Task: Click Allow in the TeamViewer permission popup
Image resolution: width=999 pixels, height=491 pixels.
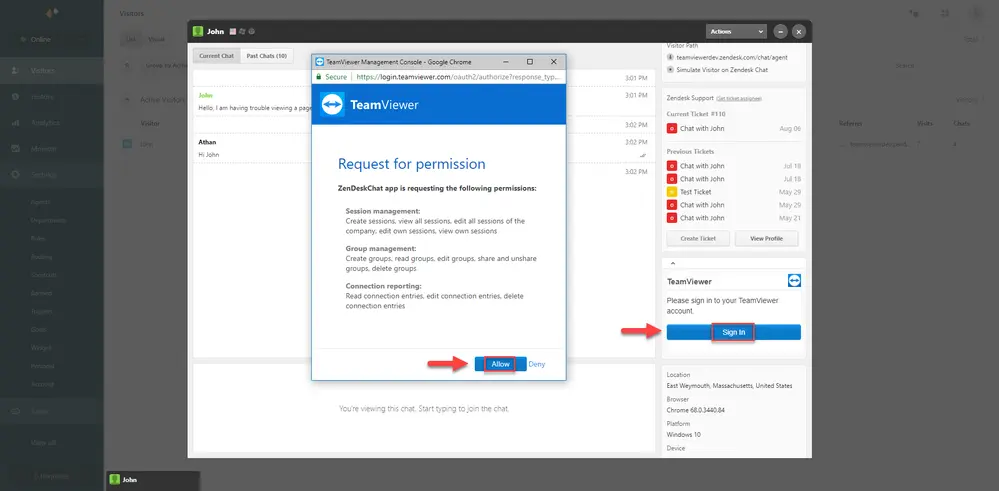Action: tap(500, 364)
